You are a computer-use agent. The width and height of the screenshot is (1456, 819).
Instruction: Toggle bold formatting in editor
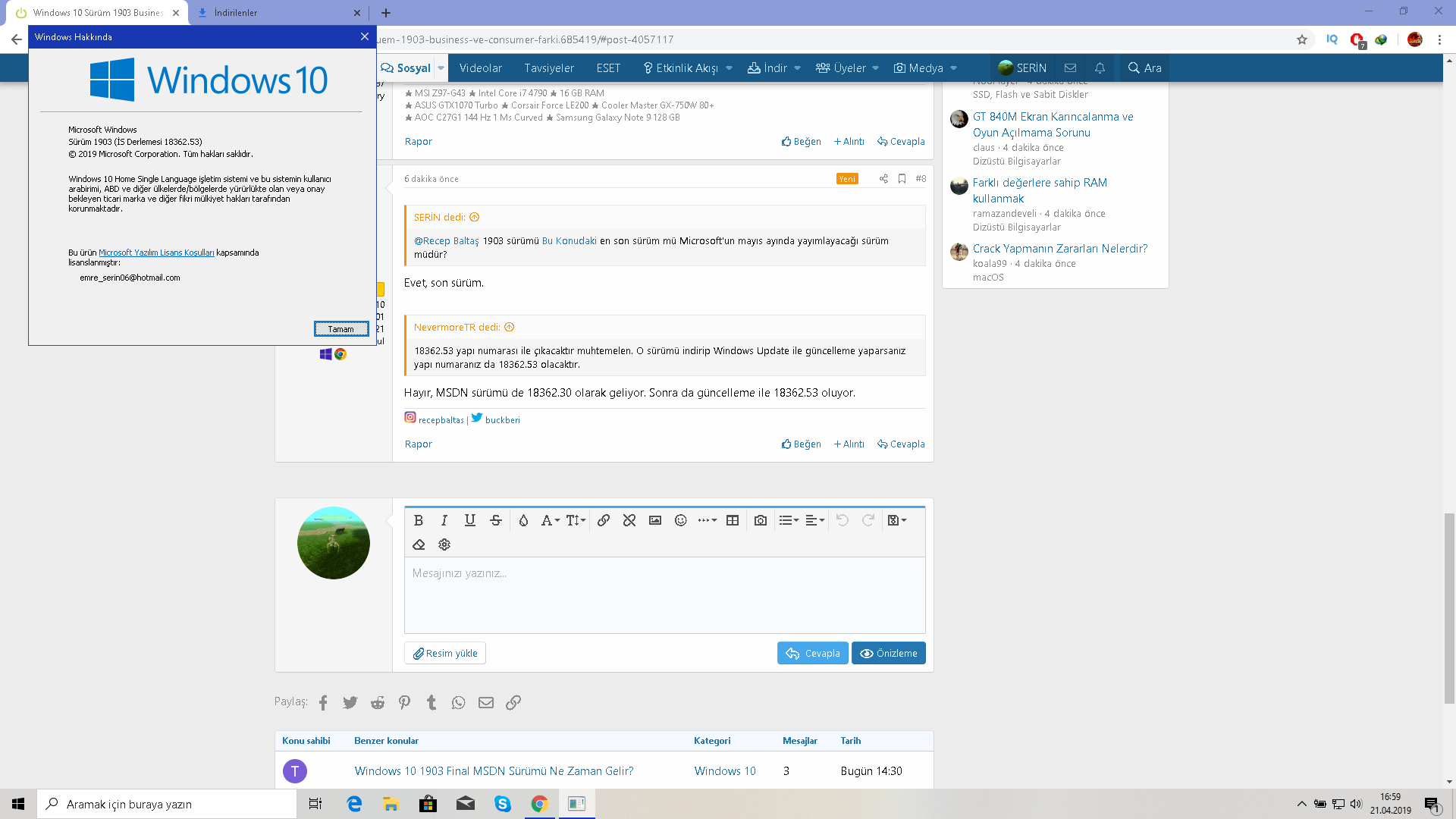(x=418, y=520)
